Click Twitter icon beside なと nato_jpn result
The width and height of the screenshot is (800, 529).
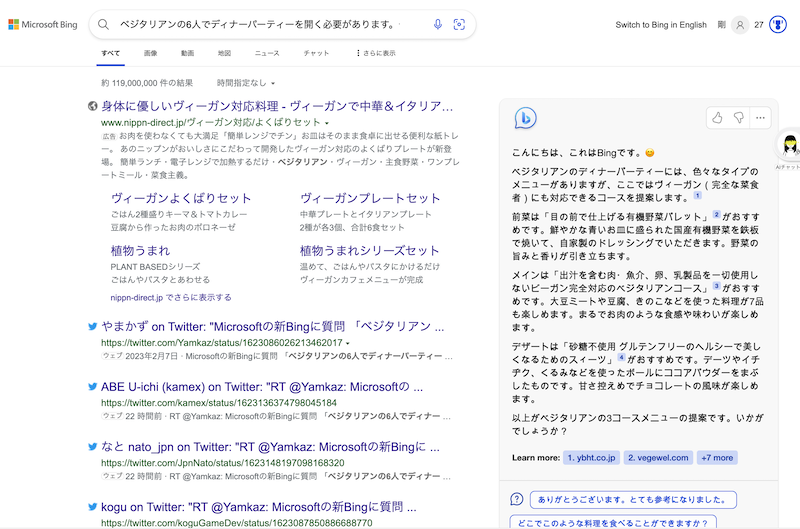click(x=92, y=447)
